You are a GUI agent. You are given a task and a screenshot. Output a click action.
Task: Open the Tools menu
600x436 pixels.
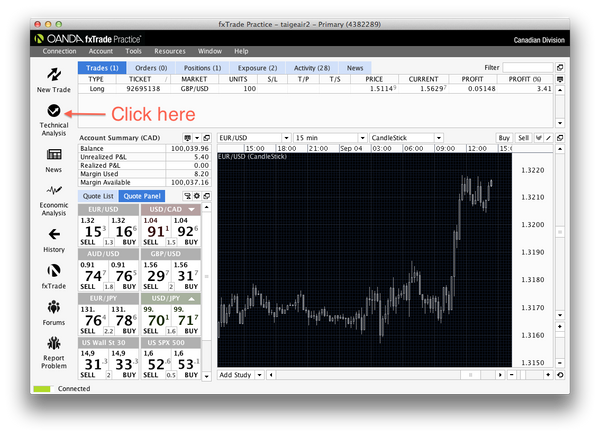133,50
